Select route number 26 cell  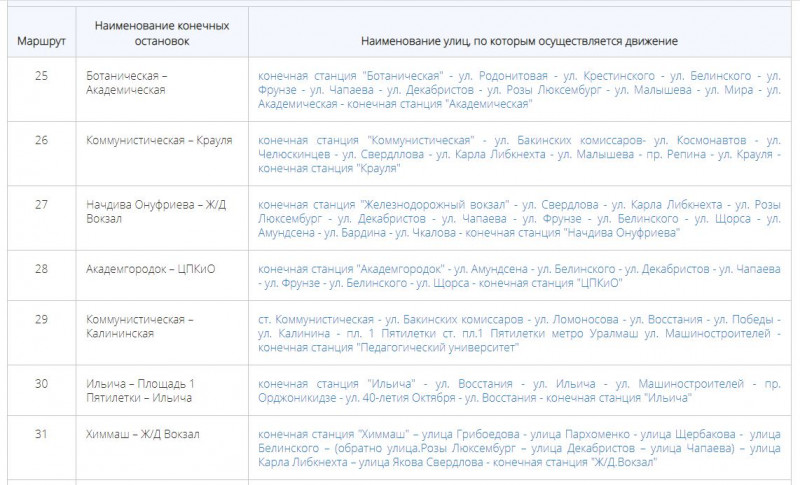click(x=41, y=140)
